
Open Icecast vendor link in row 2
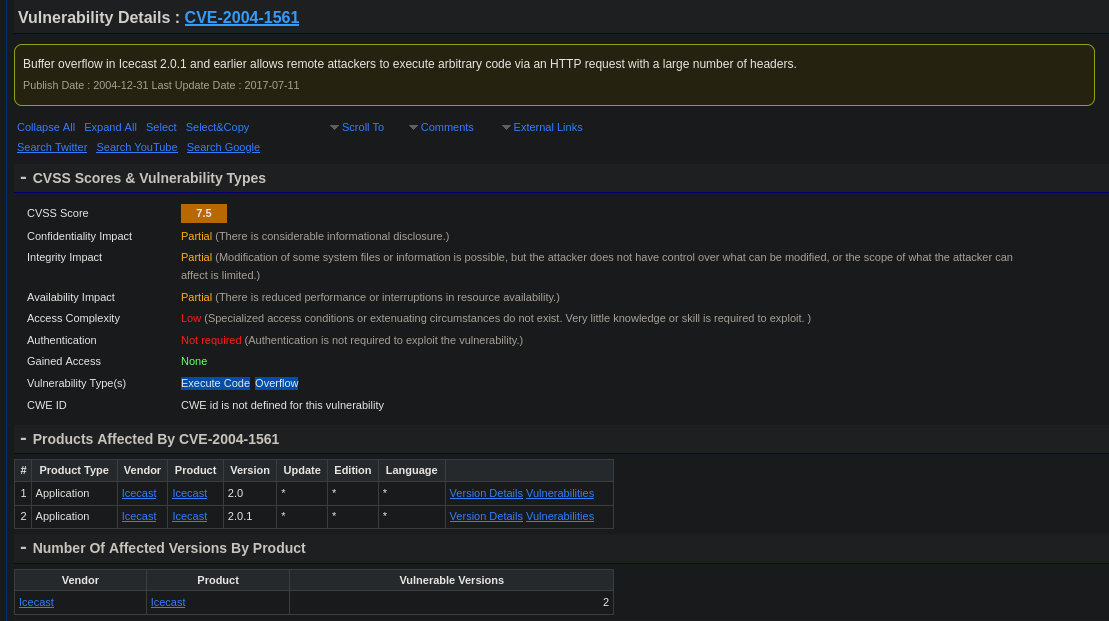coord(139,516)
